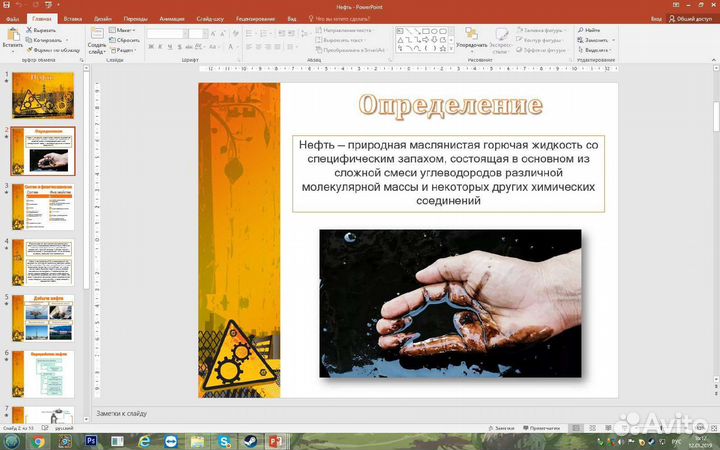Switch to the Review (Рецензирование) tab

(255, 19)
